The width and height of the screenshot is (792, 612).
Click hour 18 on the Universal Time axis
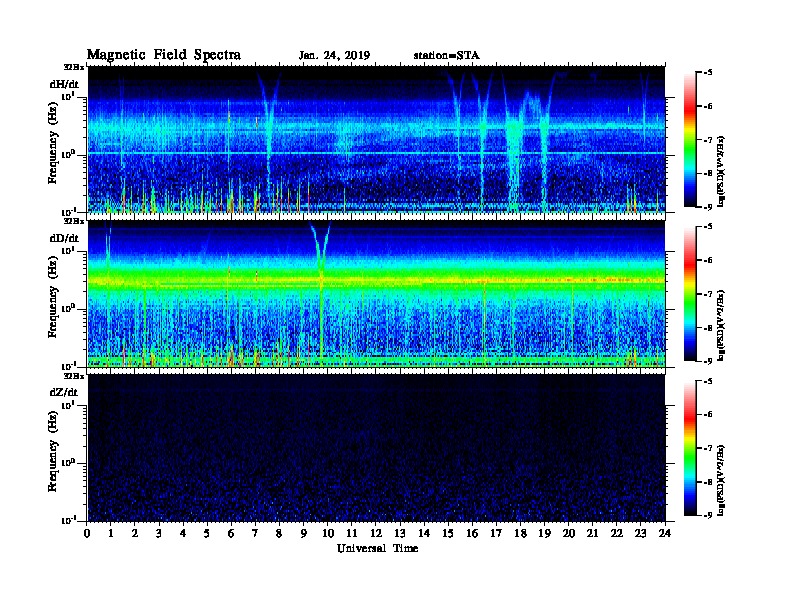click(x=520, y=534)
